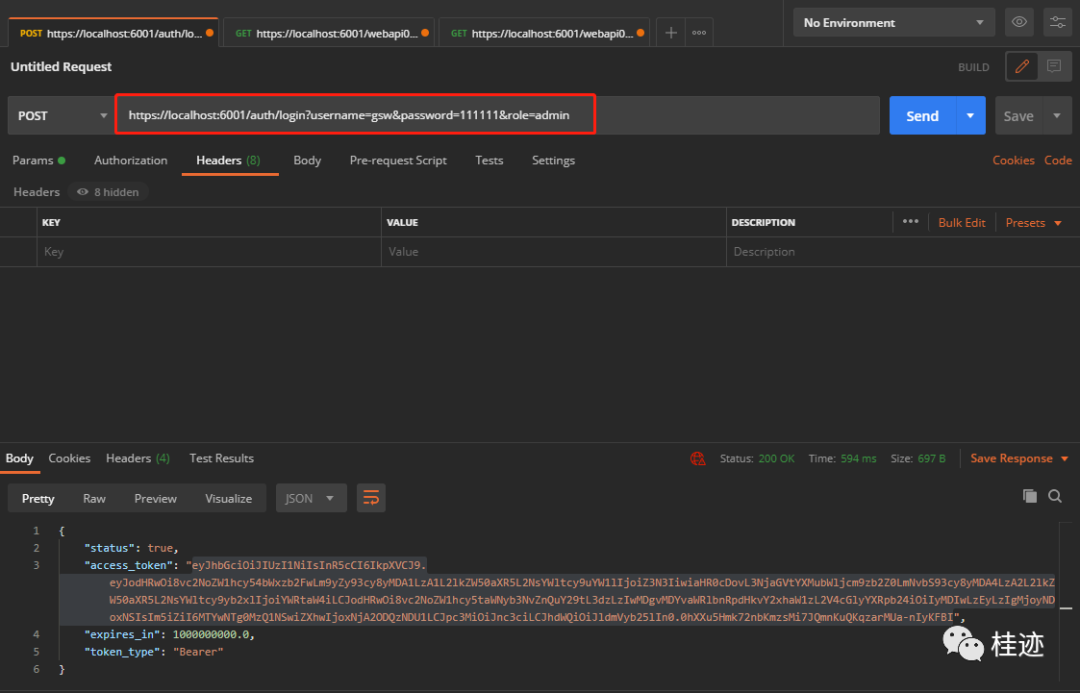Open tab options three-dots menu
The image size is (1080, 693).
point(698,32)
